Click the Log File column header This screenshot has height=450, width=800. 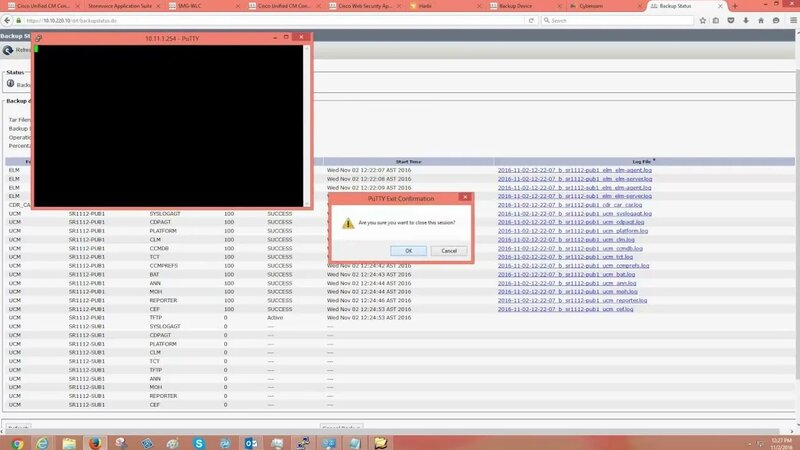(642, 162)
